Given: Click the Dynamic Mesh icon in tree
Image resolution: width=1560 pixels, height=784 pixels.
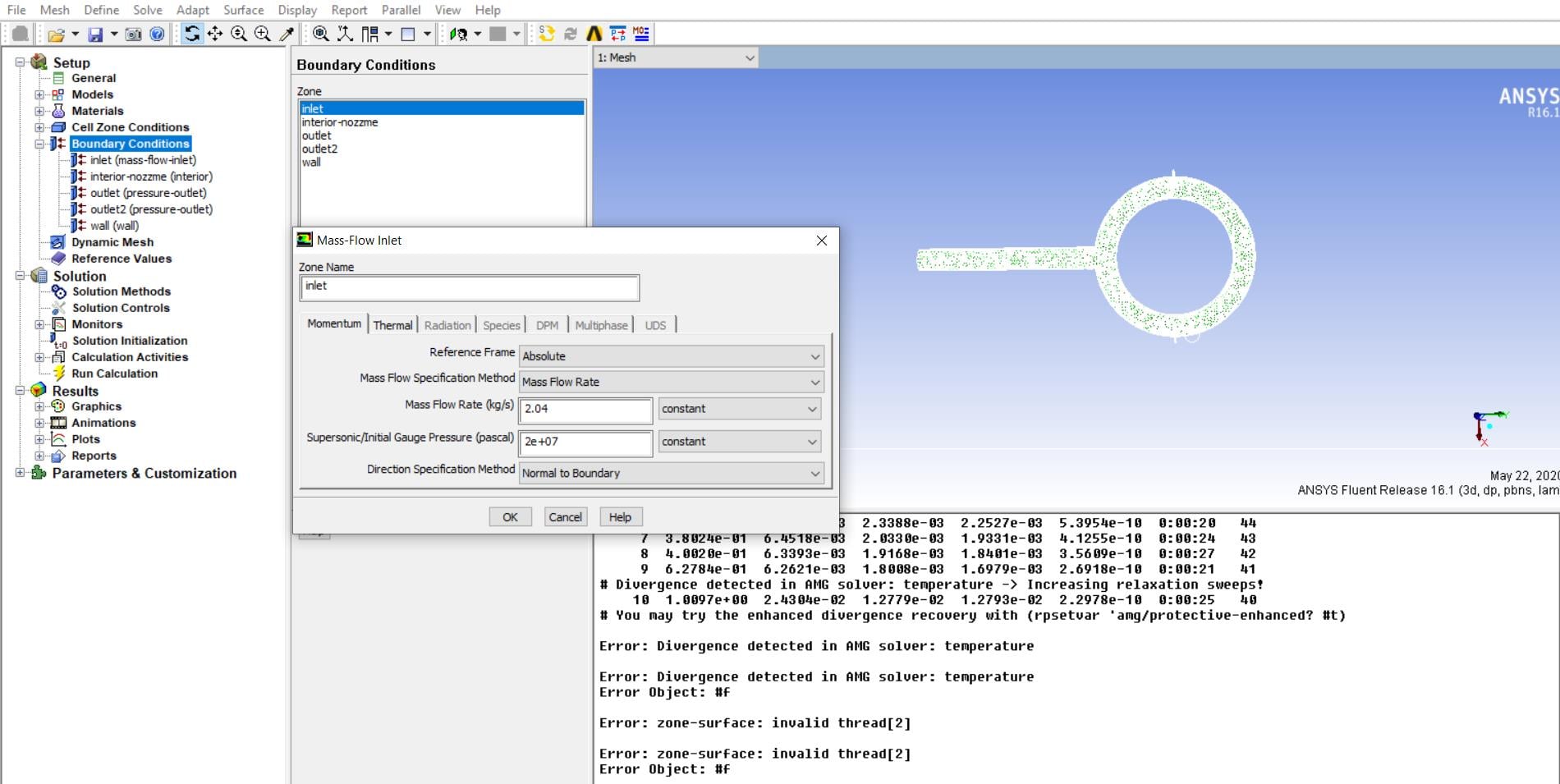Looking at the screenshot, I should 58,242.
